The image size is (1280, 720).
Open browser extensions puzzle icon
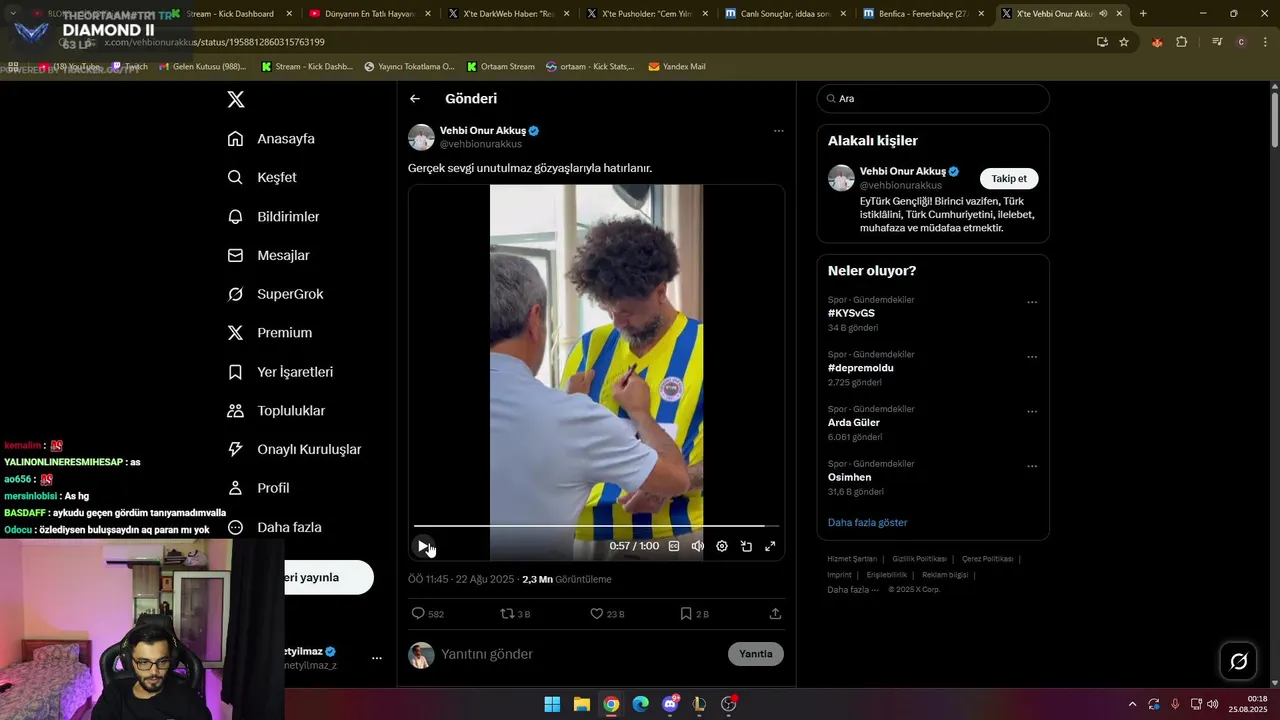pyautogui.click(x=1182, y=42)
